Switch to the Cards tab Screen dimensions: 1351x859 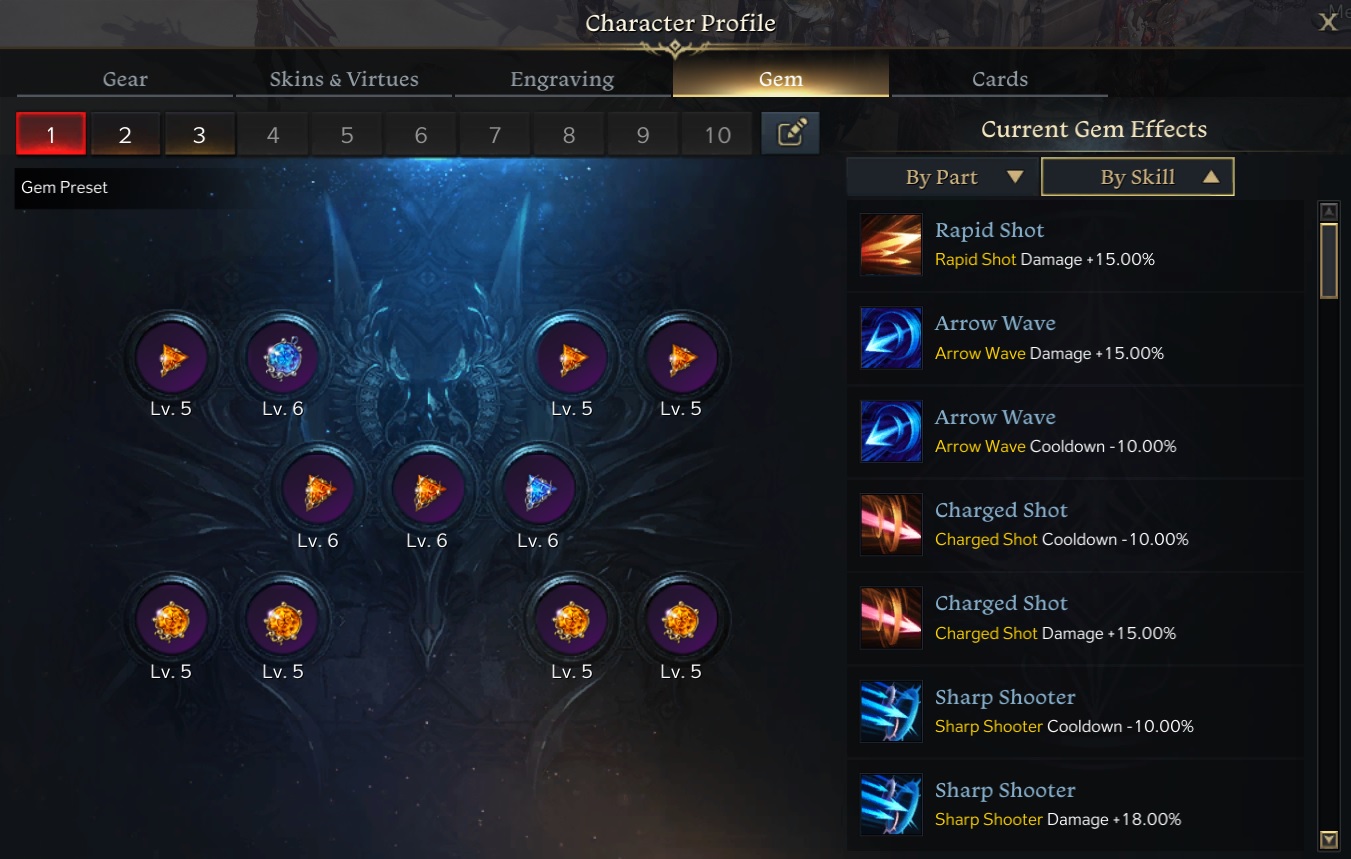click(1000, 79)
